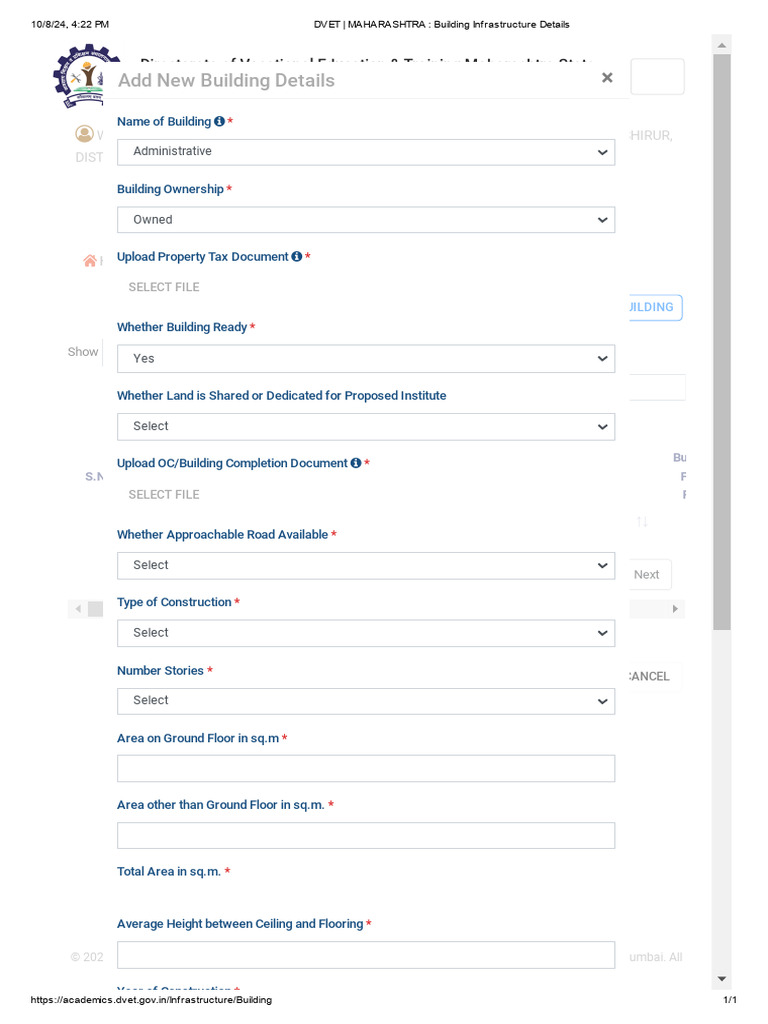Image resolution: width=768 pixels, height=1024 pixels.
Task: Click SELECT FILE under OC/Building Completion Document
Action: pos(164,495)
